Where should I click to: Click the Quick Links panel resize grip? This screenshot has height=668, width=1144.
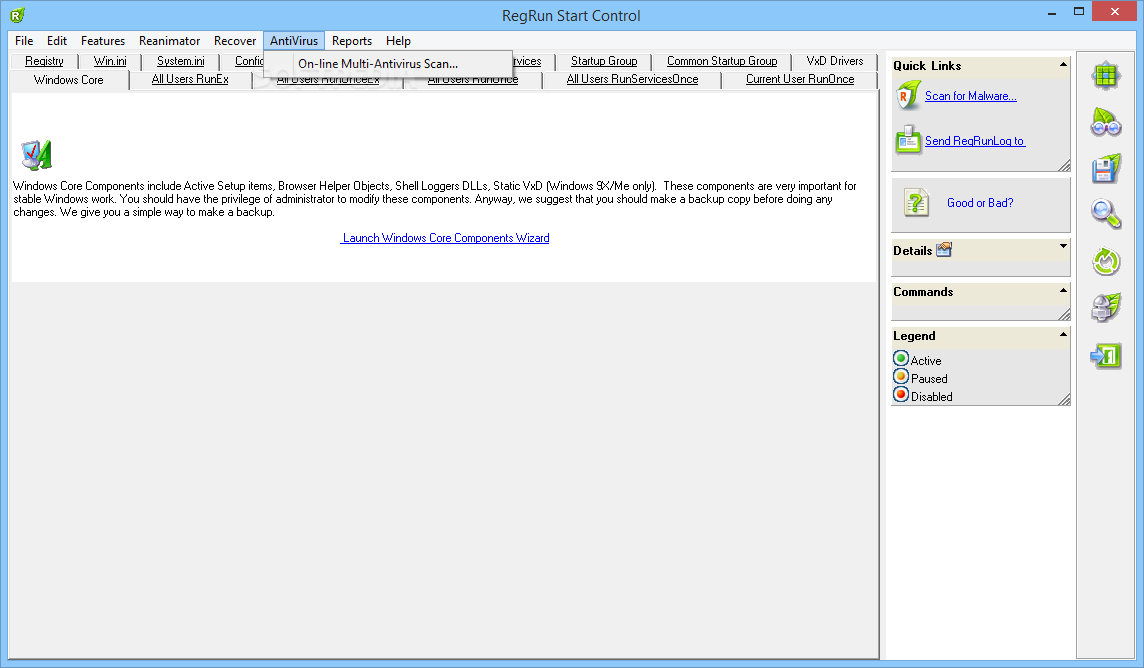(1064, 166)
